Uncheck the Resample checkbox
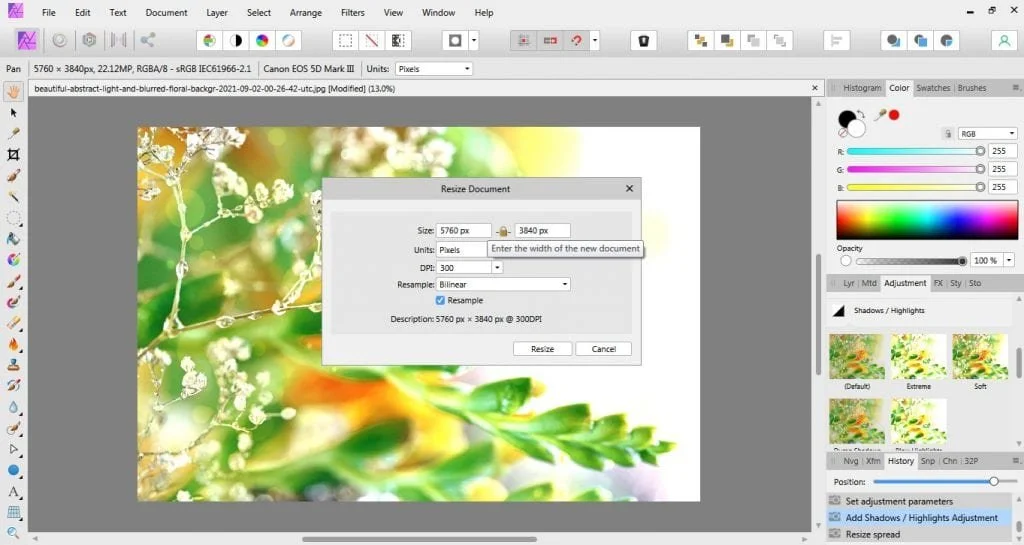The width and height of the screenshot is (1024, 545). [x=440, y=300]
